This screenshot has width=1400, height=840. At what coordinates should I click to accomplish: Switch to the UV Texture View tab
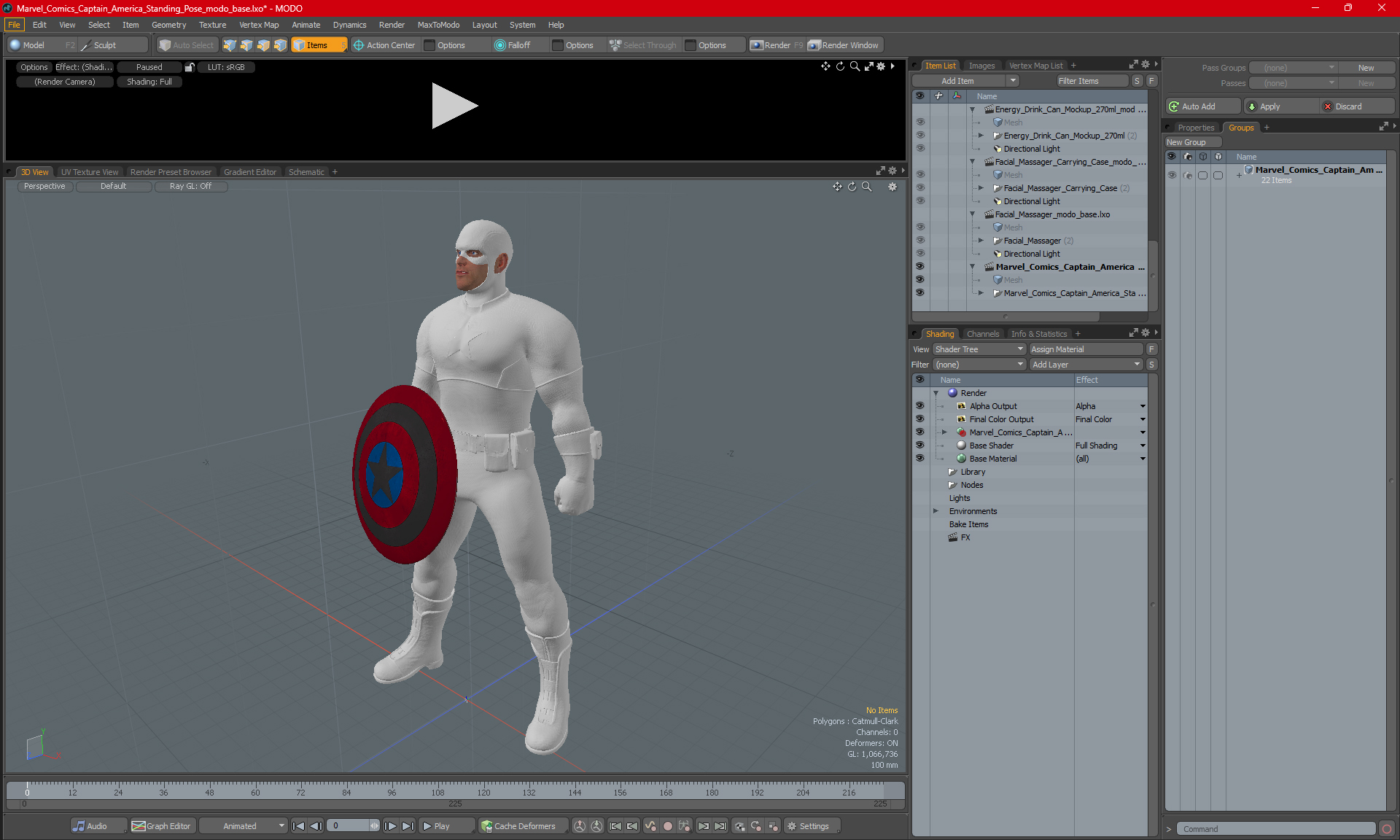point(90,172)
